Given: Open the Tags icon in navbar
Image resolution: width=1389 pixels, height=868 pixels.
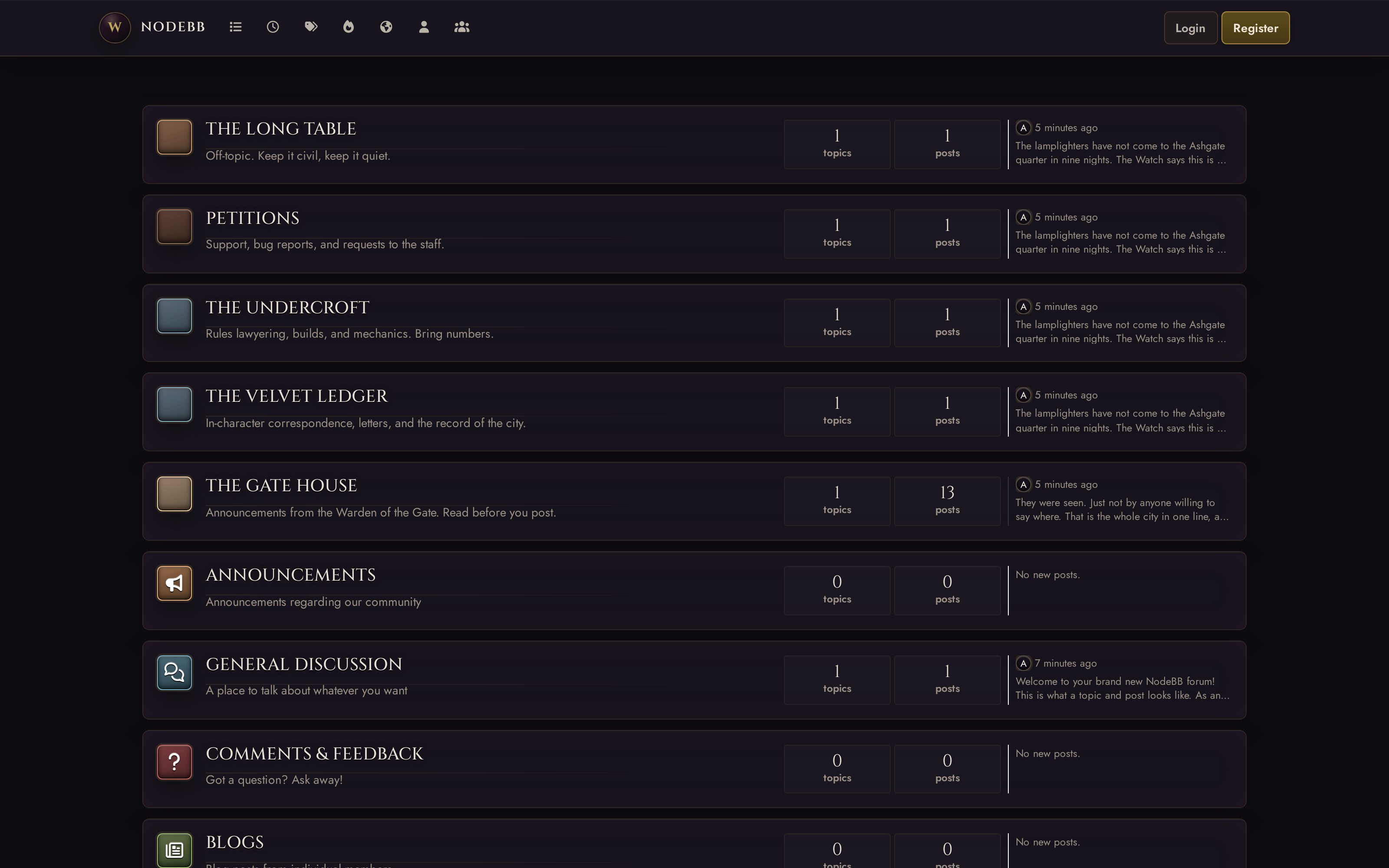Looking at the screenshot, I should pyautogui.click(x=310, y=27).
